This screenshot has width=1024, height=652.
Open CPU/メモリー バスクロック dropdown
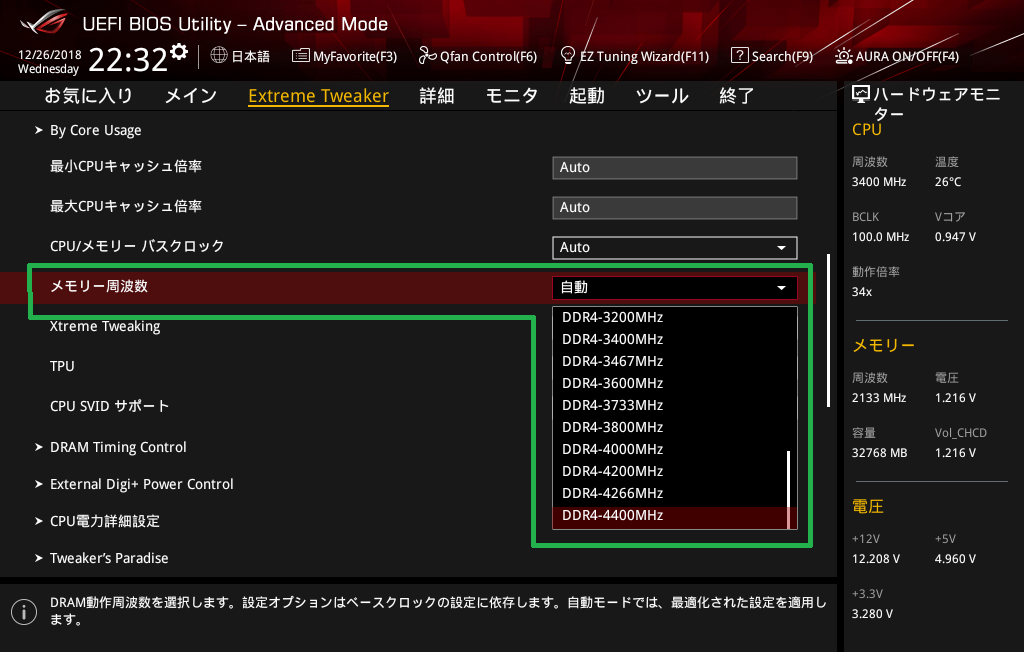tap(675, 248)
